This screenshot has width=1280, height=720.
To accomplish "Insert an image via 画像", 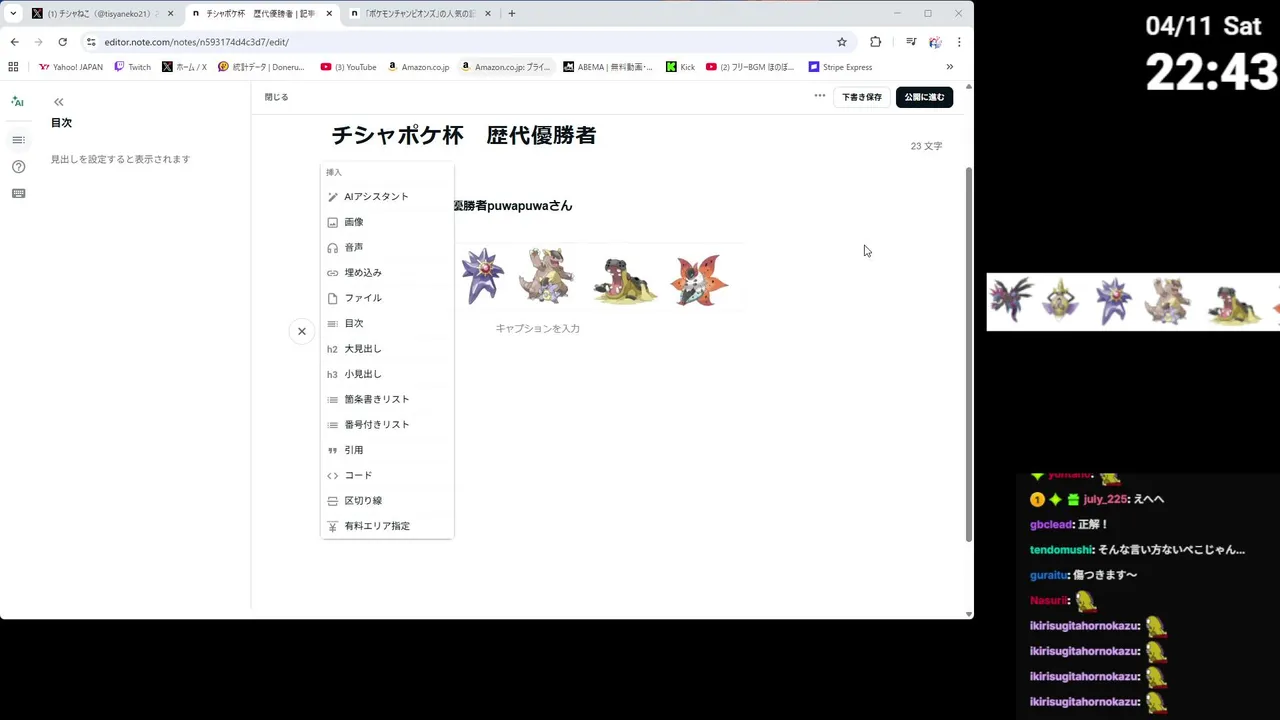I will tap(387, 222).
